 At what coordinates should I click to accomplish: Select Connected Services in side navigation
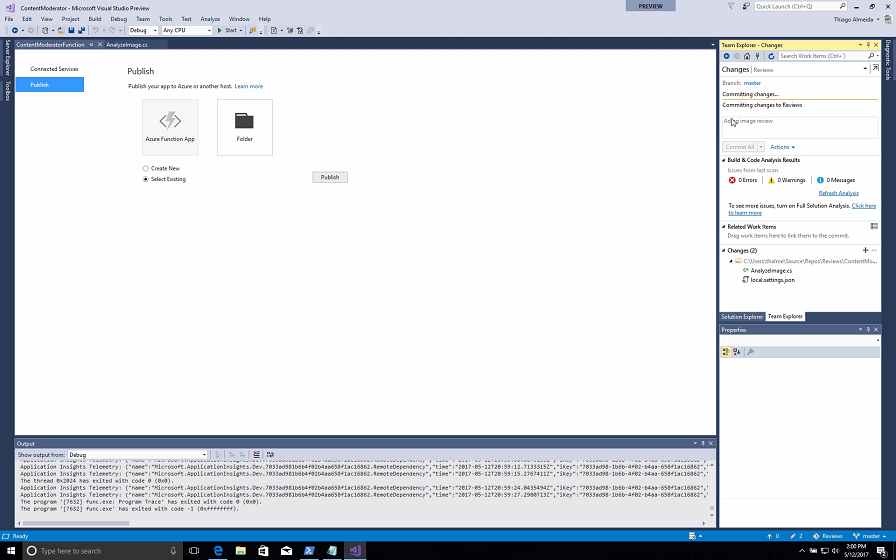54,69
